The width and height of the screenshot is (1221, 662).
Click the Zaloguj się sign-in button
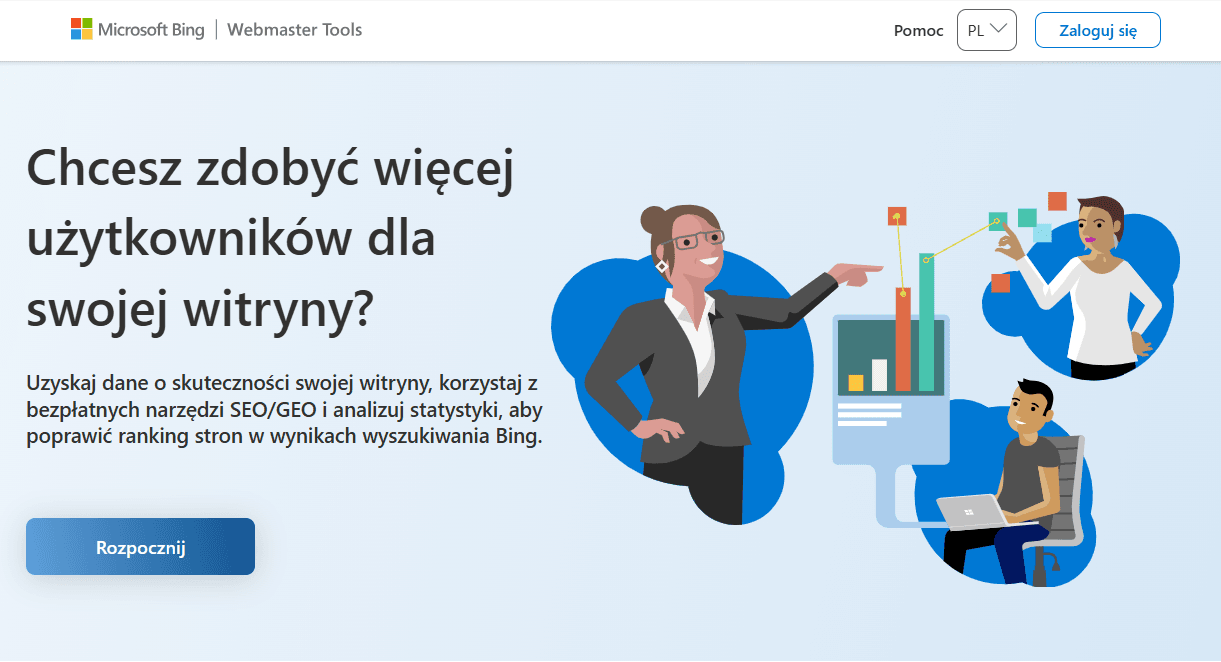(x=1098, y=30)
